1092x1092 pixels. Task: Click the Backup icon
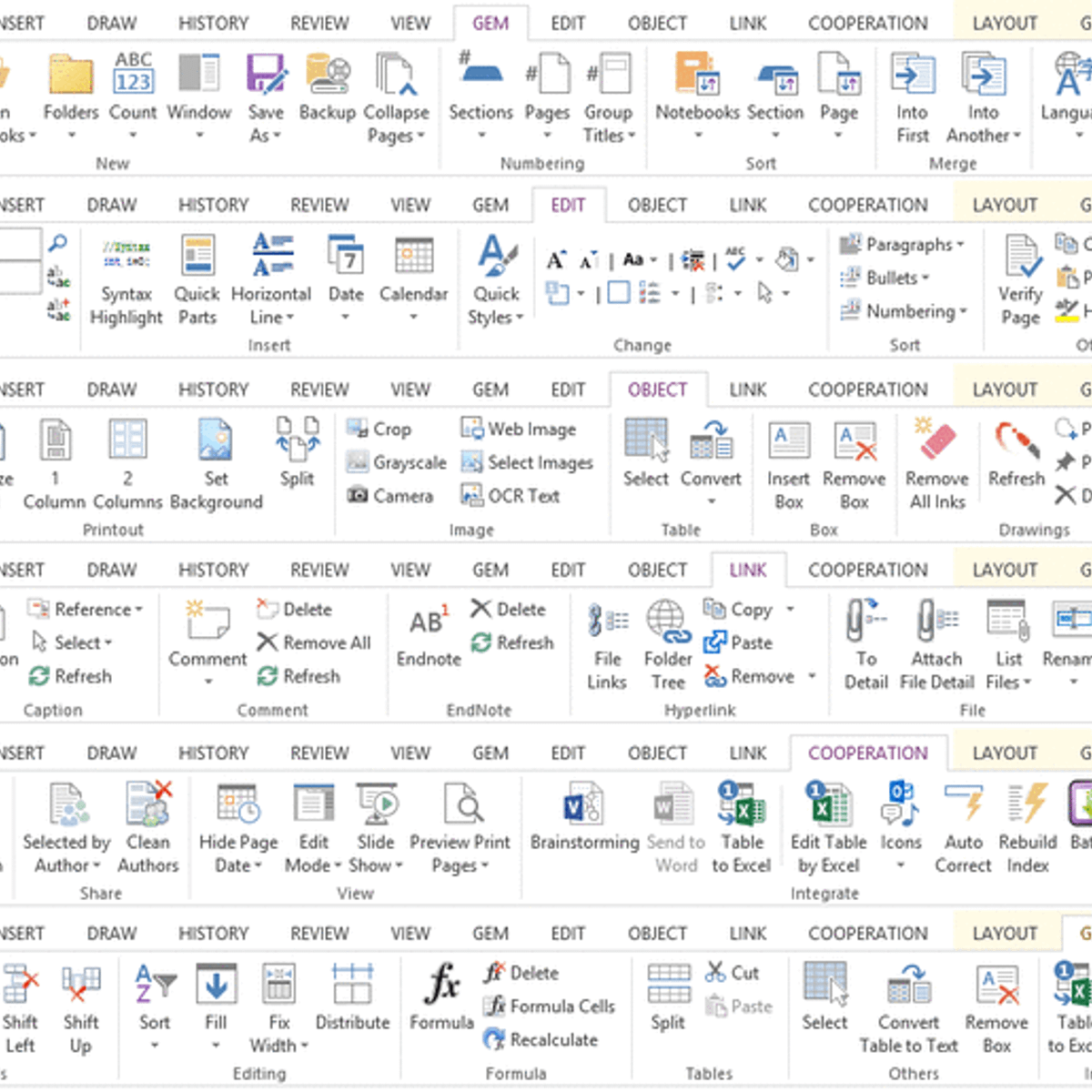(x=327, y=74)
